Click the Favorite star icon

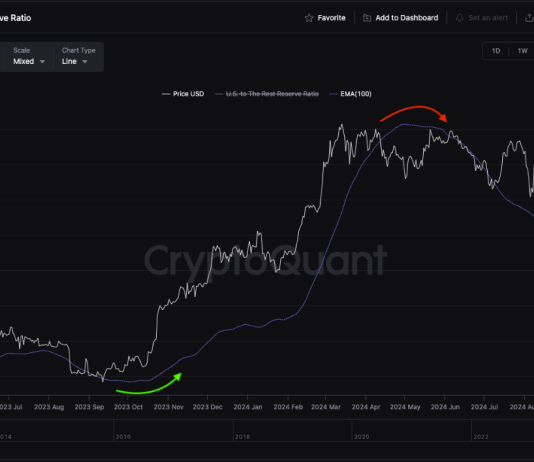[x=309, y=18]
